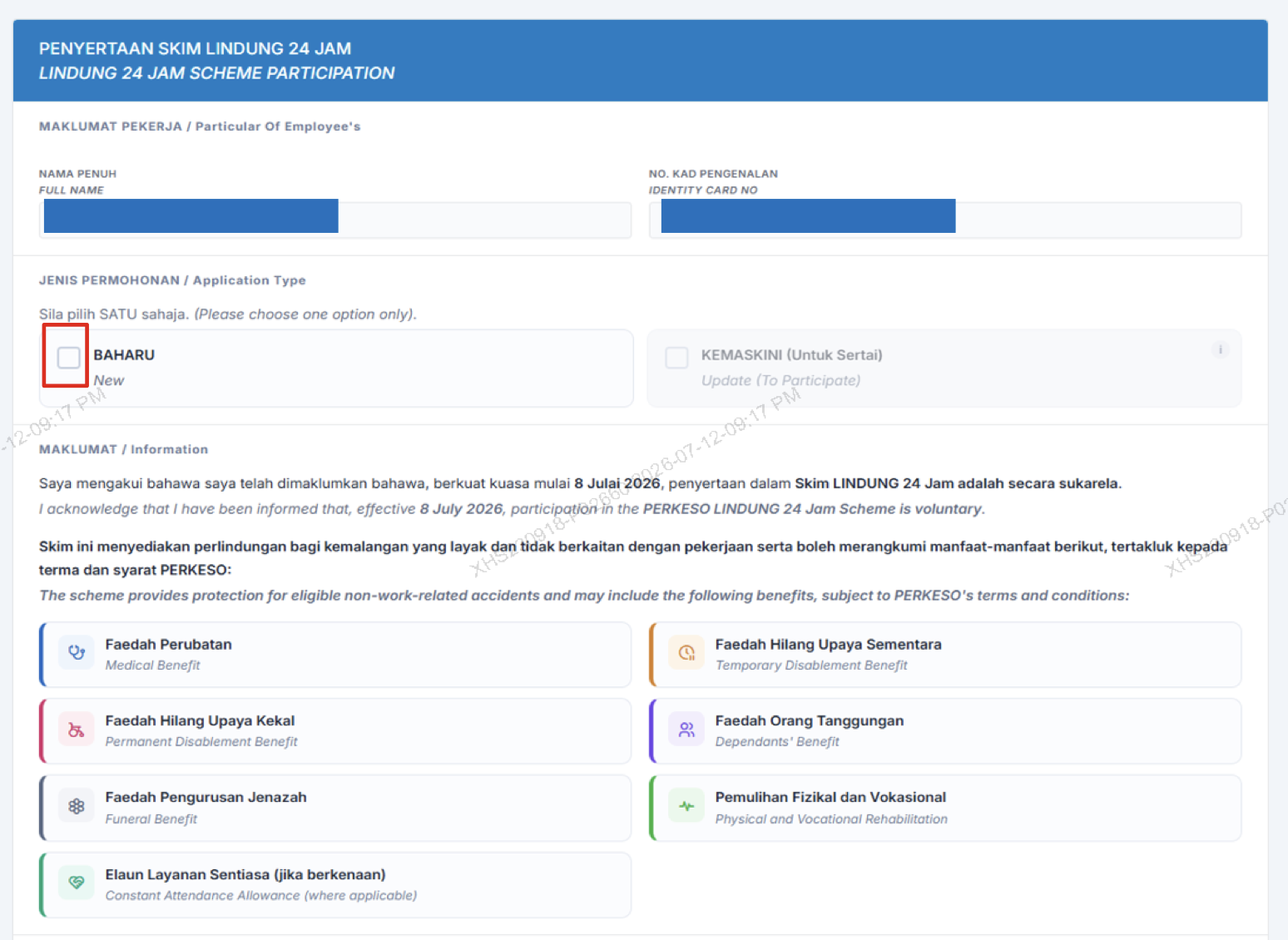Open the Dependants' Benefit card
This screenshot has width=1288, height=940.
[945, 731]
